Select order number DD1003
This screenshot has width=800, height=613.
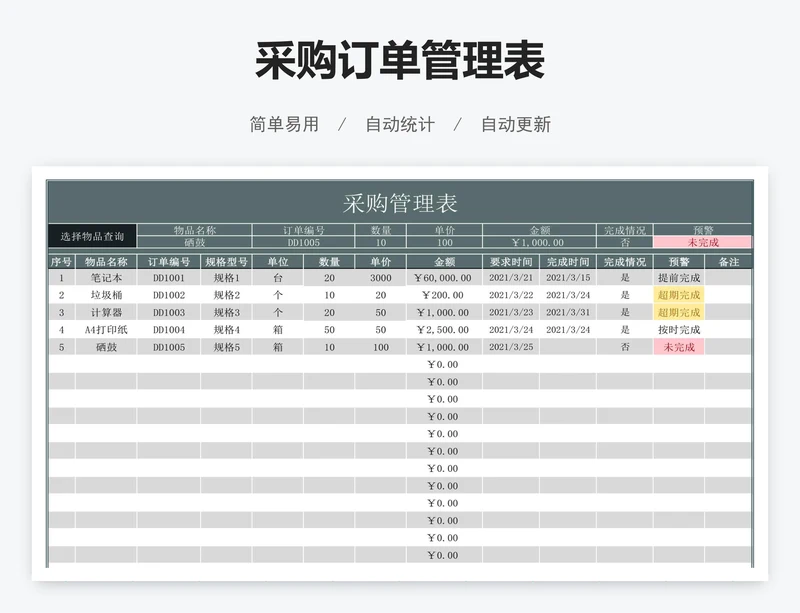tap(169, 312)
